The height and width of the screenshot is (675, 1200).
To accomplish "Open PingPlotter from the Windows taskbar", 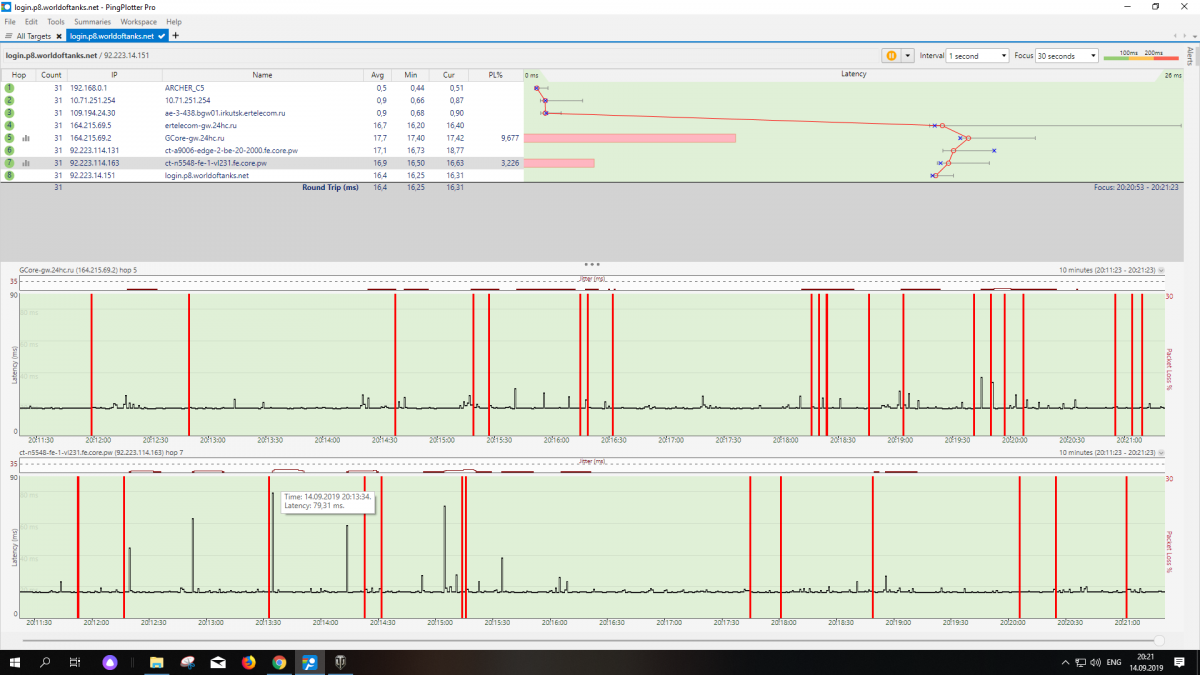I will [311, 662].
